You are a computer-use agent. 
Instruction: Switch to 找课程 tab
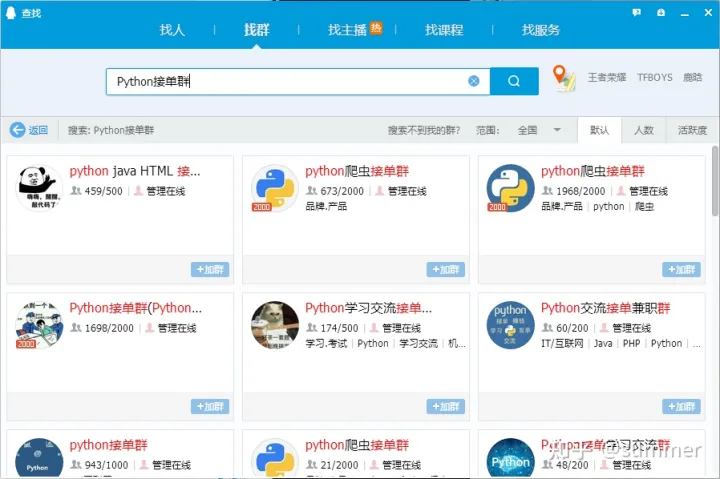coord(444,30)
